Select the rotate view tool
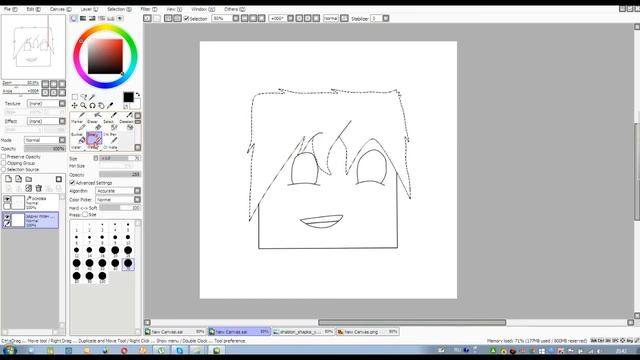 click(92, 105)
